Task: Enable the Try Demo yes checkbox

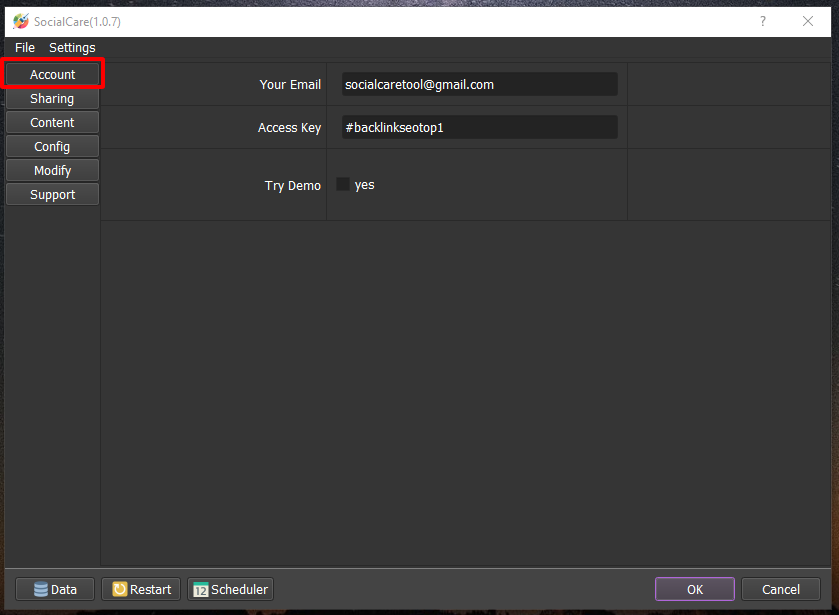Action: tap(343, 184)
